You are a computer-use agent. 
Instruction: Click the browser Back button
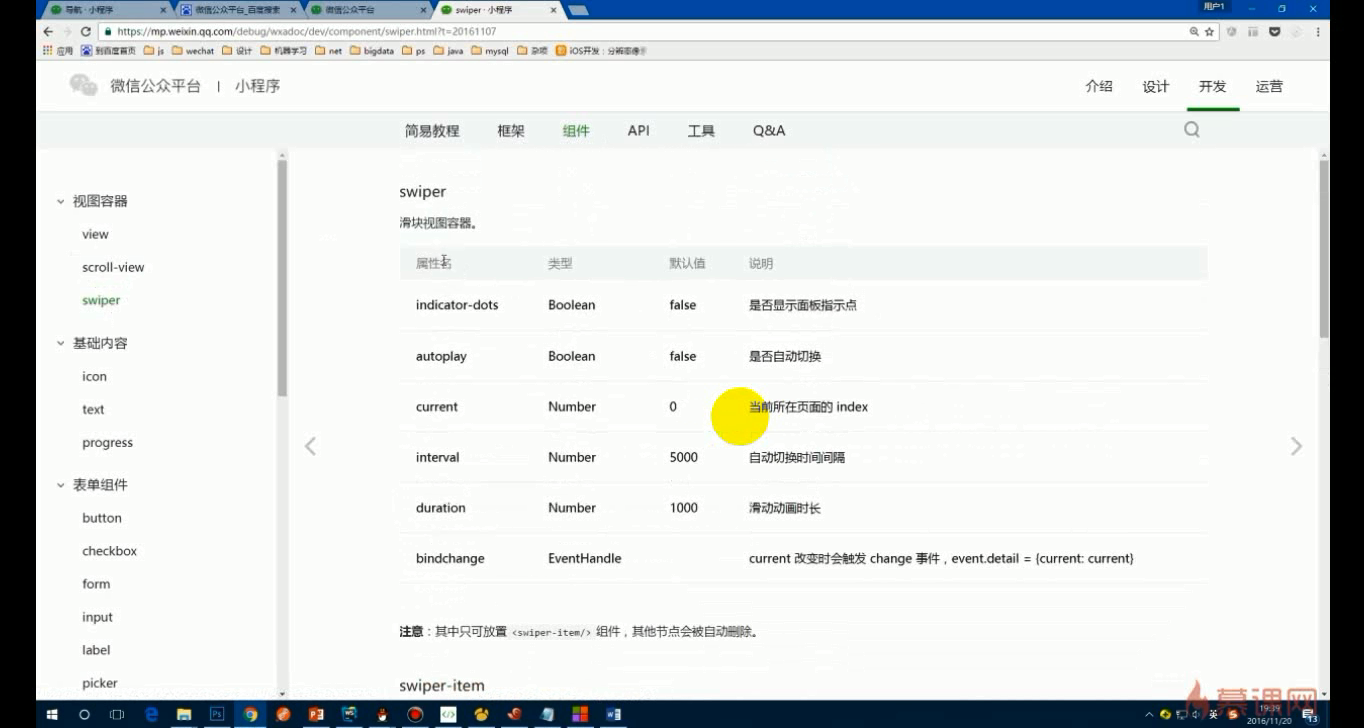tap(48, 31)
